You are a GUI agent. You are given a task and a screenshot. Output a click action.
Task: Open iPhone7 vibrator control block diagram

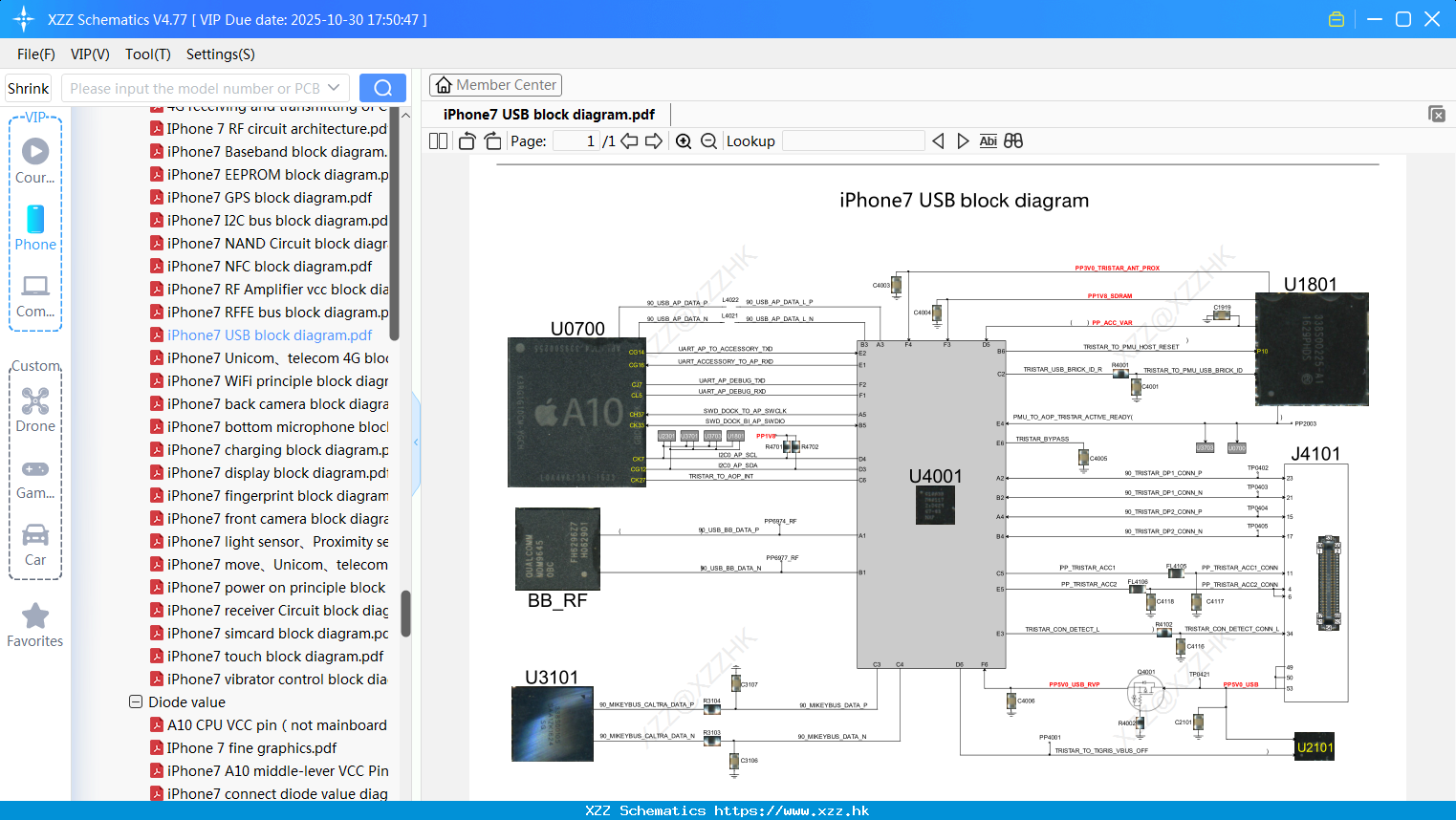click(269, 680)
